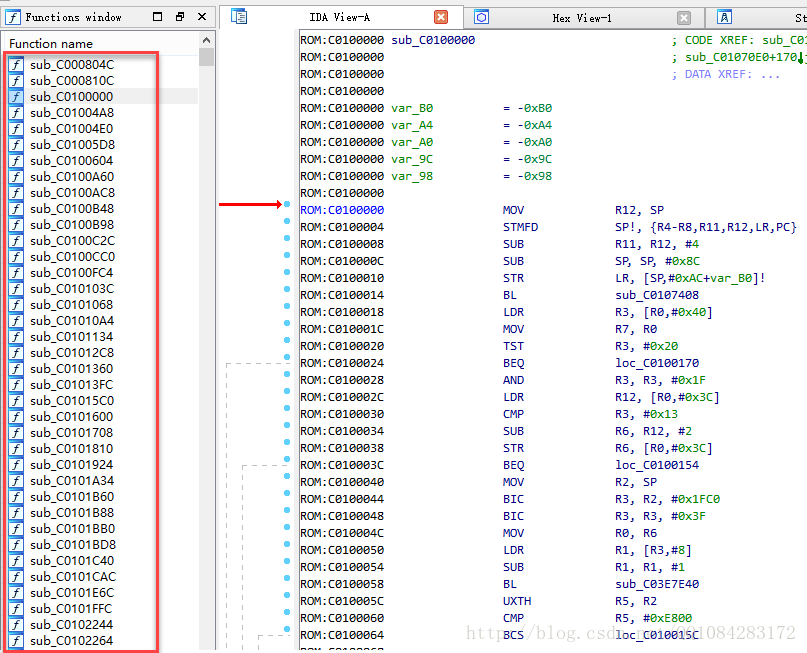Select function sub_C01010A4 in the list
The image size is (807, 653).
[x=72, y=320]
